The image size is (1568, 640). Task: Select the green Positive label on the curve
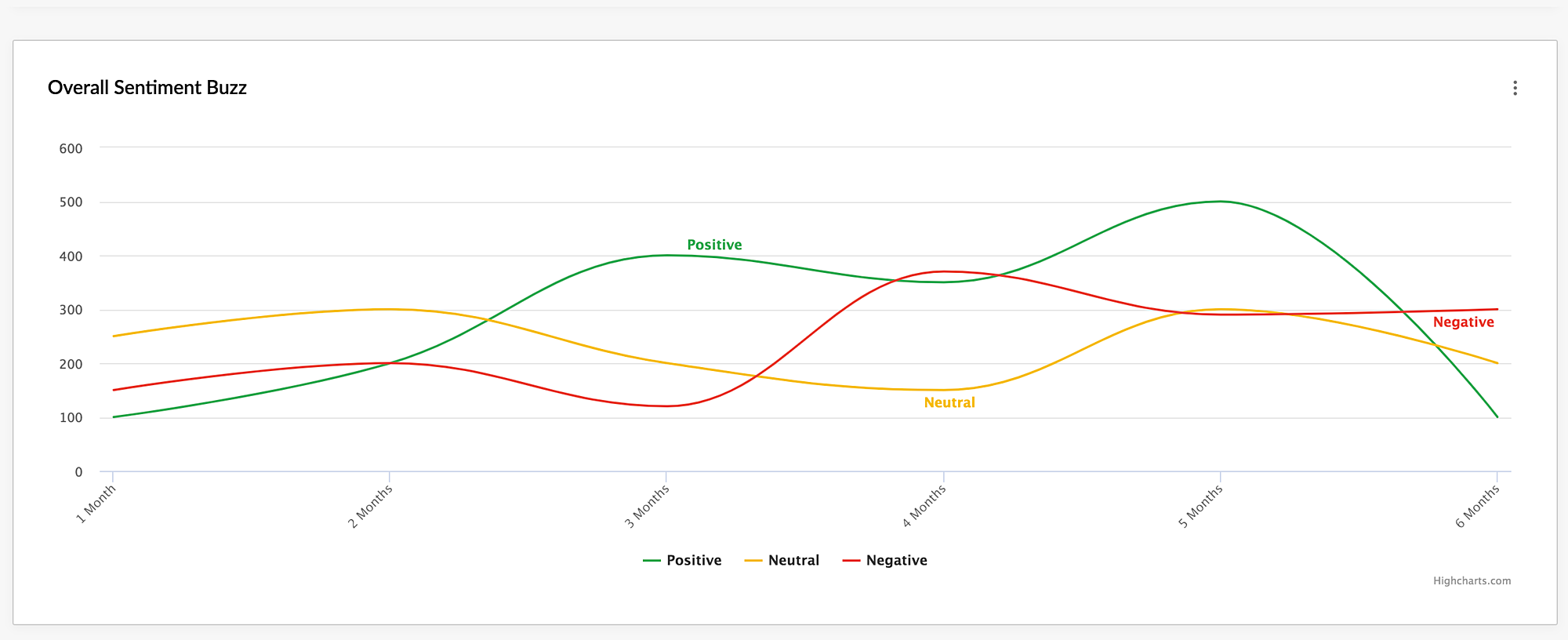pos(714,245)
